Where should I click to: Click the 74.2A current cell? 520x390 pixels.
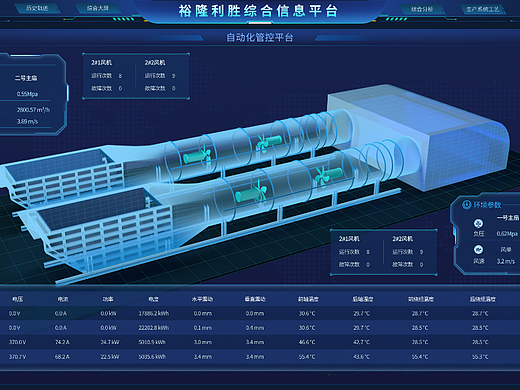(x=62, y=342)
